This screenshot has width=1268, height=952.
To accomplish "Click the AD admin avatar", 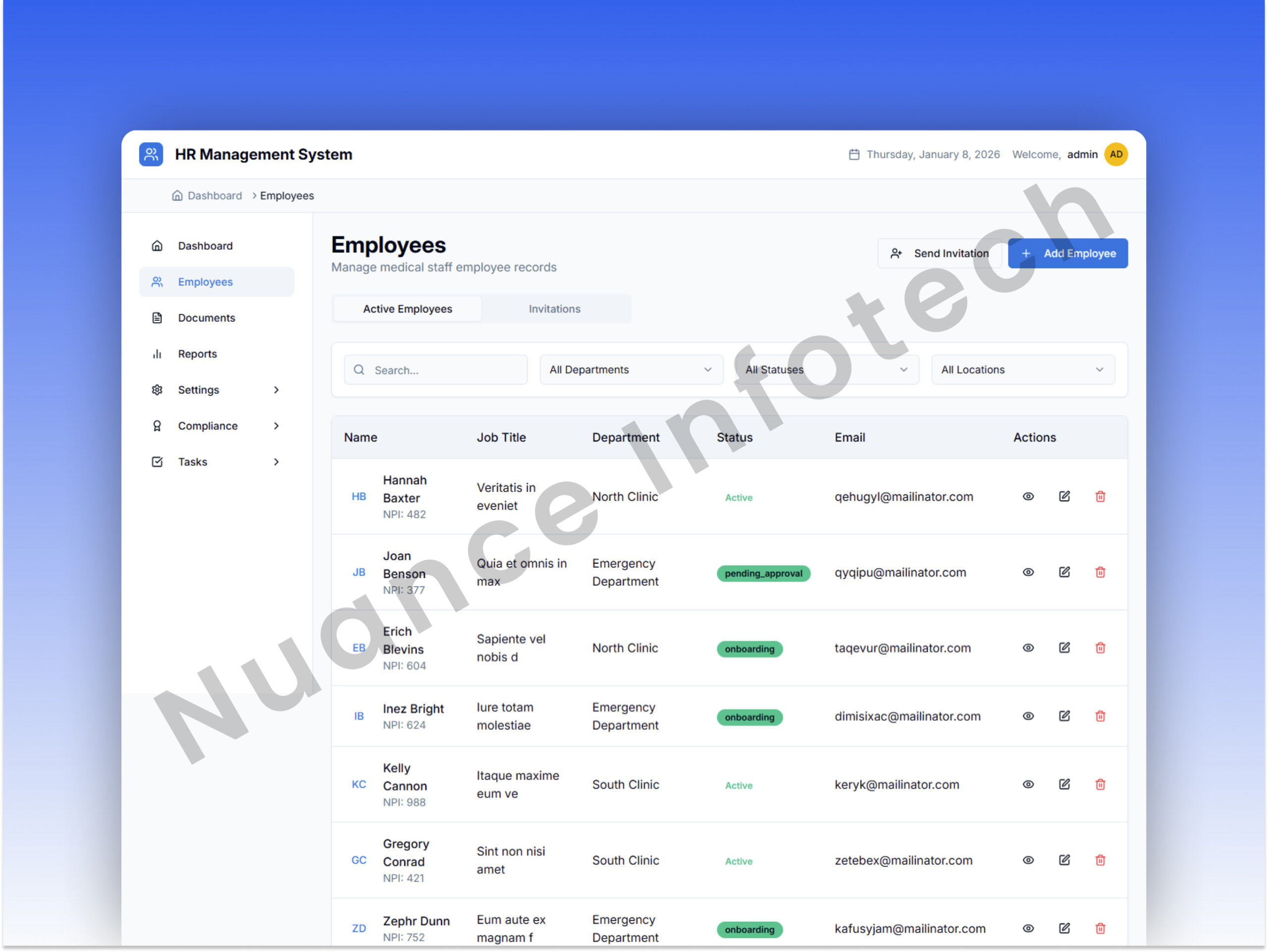I will click(1115, 154).
